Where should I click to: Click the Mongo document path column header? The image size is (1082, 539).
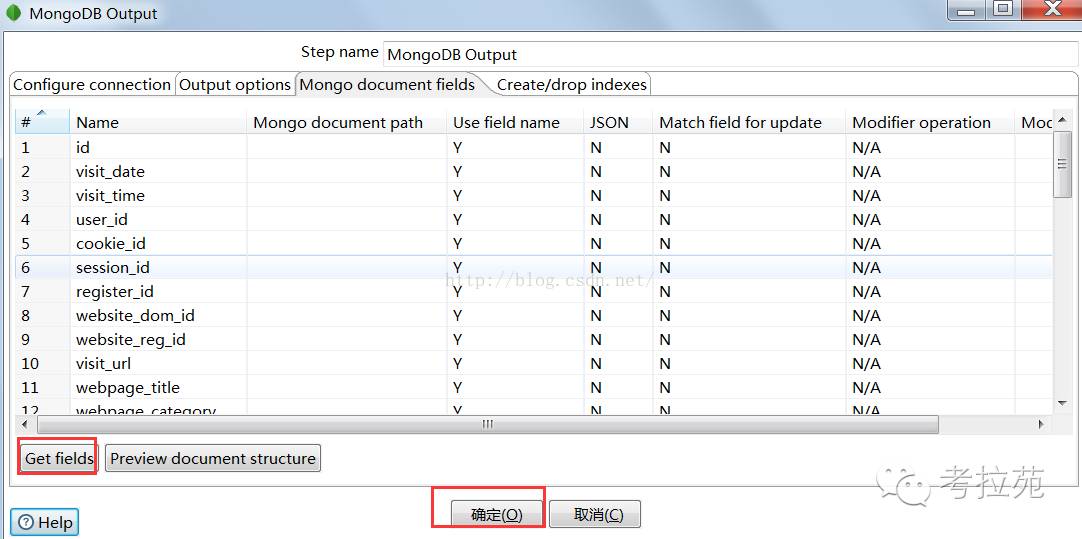346,122
